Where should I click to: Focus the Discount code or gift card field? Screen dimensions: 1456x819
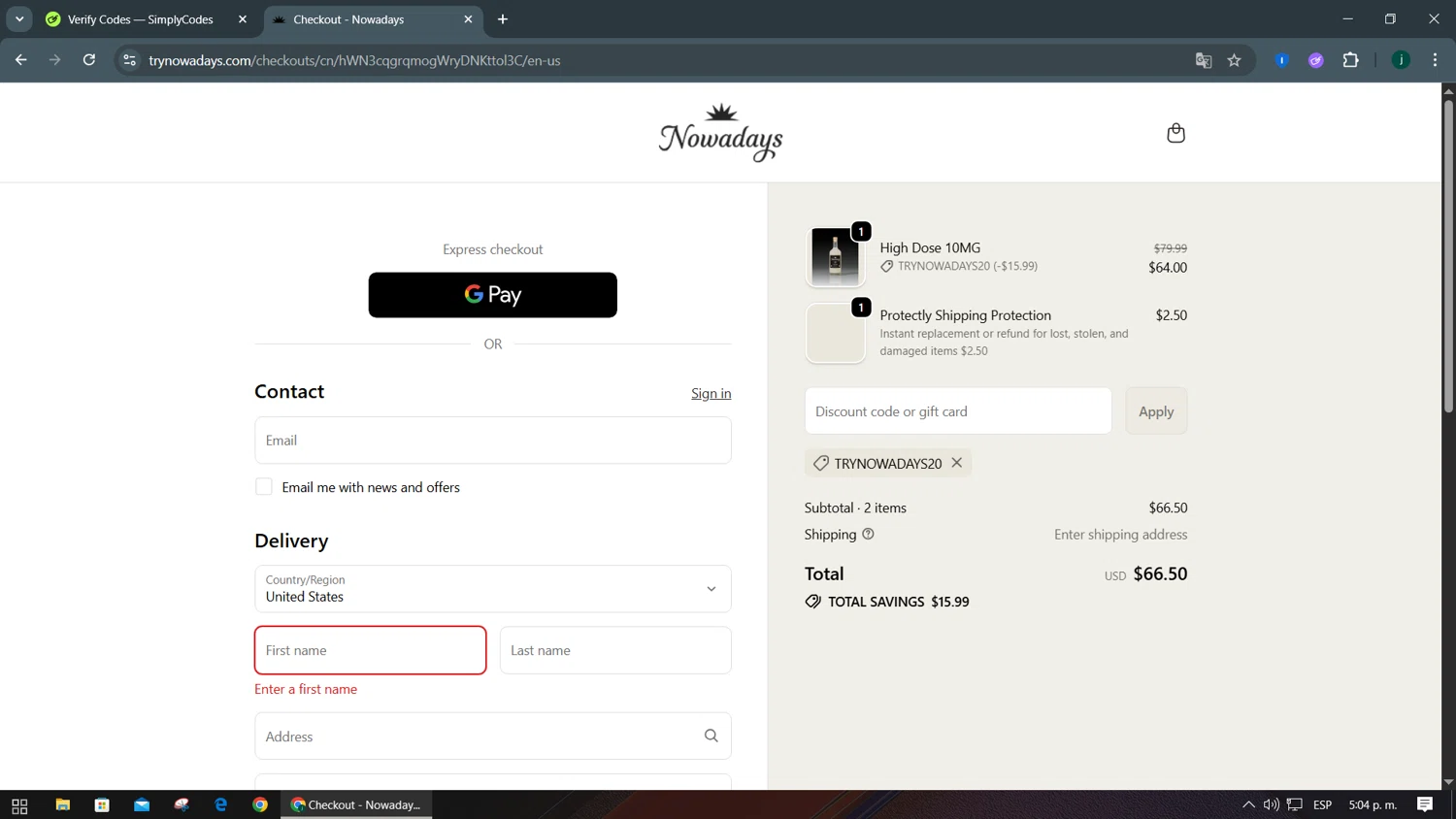(x=957, y=411)
